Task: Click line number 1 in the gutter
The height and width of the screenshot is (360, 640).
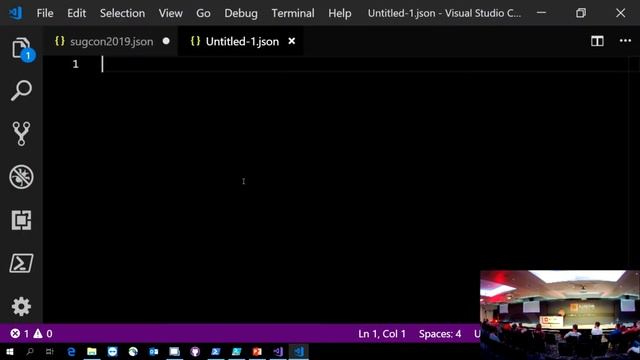Action: (x=76, y=64)
